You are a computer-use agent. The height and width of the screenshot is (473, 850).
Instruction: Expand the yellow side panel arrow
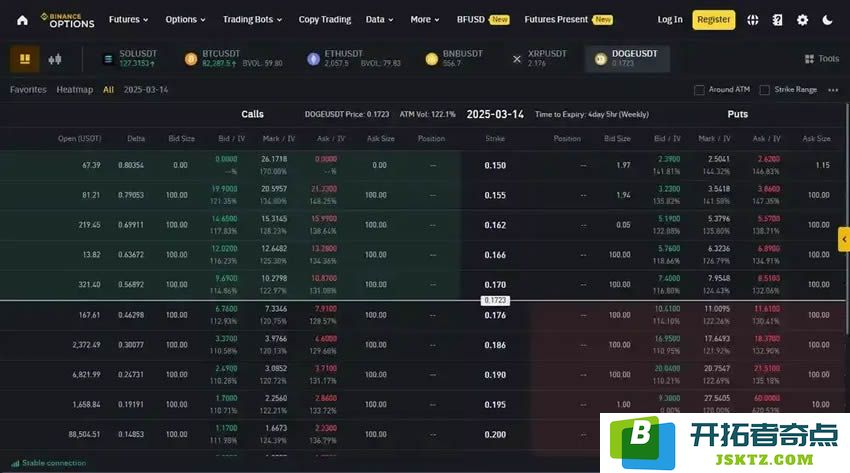(x=844, y=239)
